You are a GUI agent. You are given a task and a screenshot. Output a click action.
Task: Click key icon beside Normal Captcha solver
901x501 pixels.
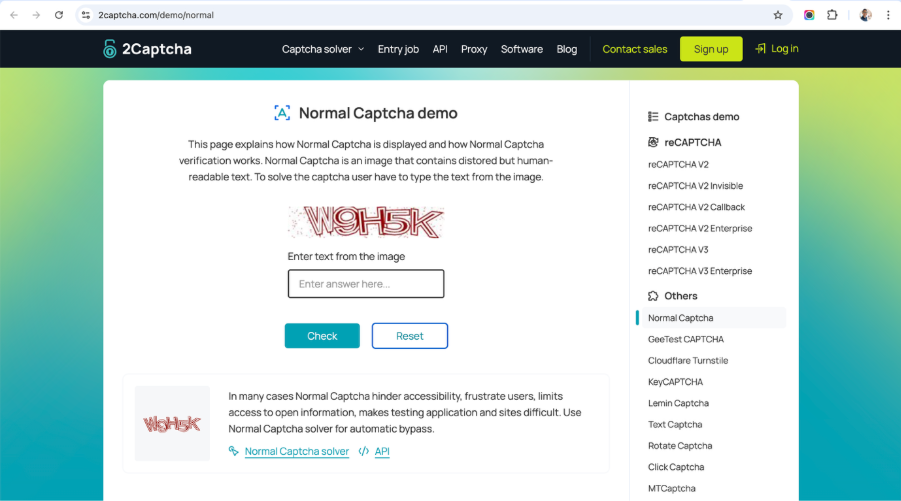click(233, 451)
